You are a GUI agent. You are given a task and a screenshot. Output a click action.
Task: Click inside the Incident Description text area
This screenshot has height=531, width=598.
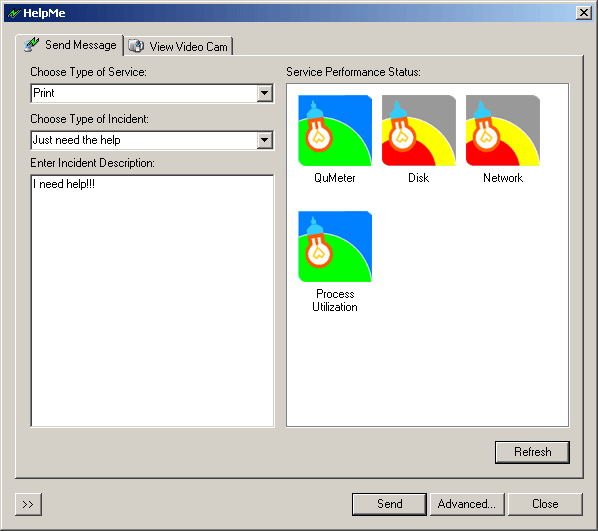coord(152,301)
